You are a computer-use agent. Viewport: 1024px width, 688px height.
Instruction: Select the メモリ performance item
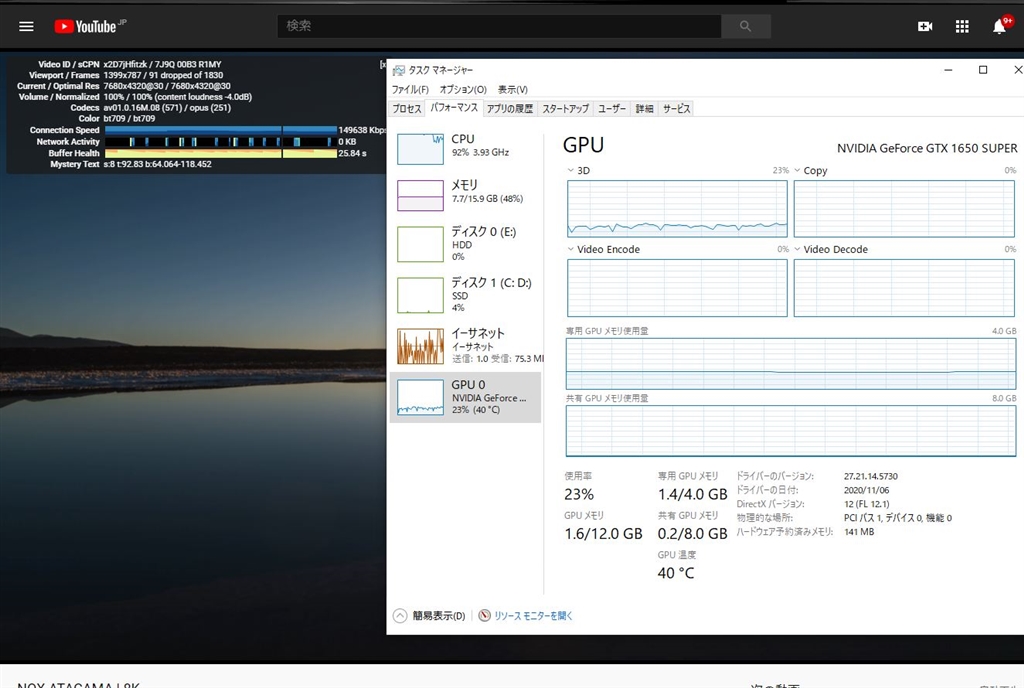click(x=466, y=195)
